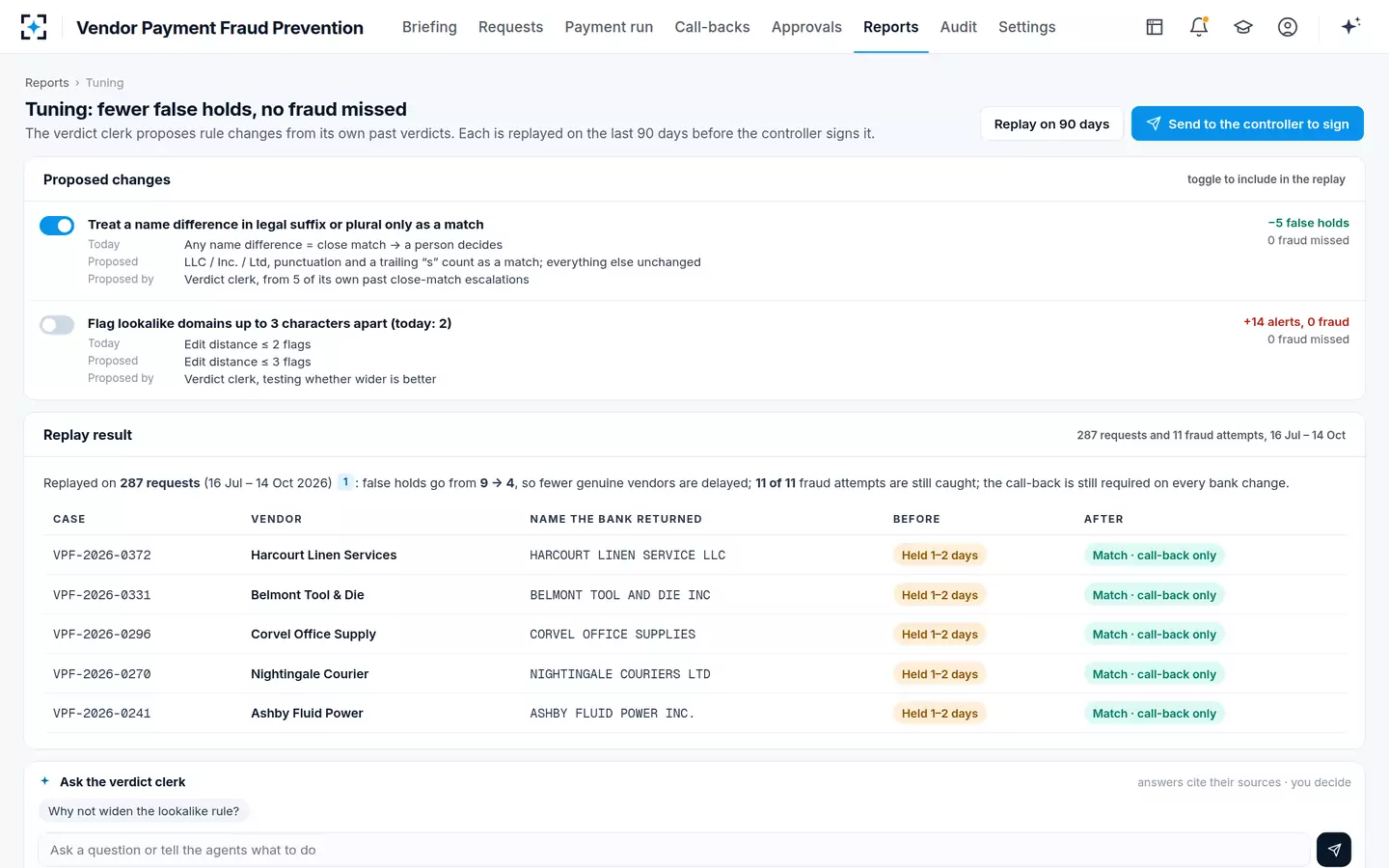This screenshot has height=868, width=1389.
Task: Select vendor Corvel Office Supply
Action: click(313, 635)
